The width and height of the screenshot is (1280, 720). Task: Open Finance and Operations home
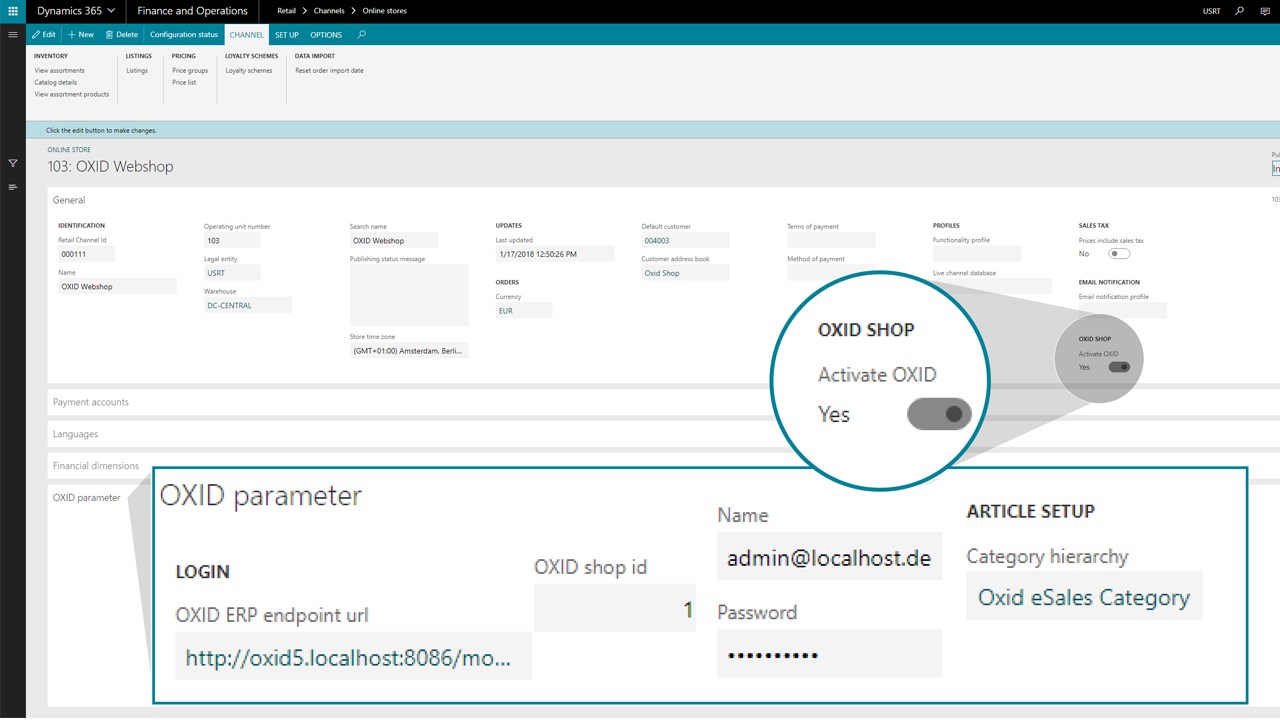pos(192,11)
